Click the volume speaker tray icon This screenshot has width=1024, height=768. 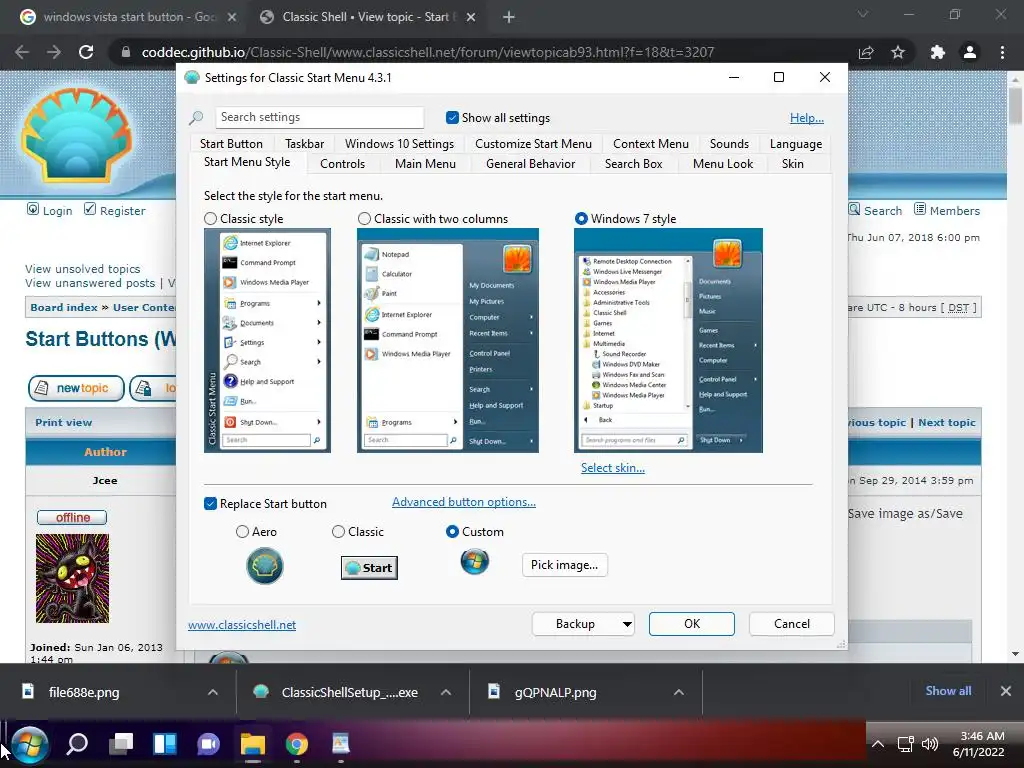(929, 744)
